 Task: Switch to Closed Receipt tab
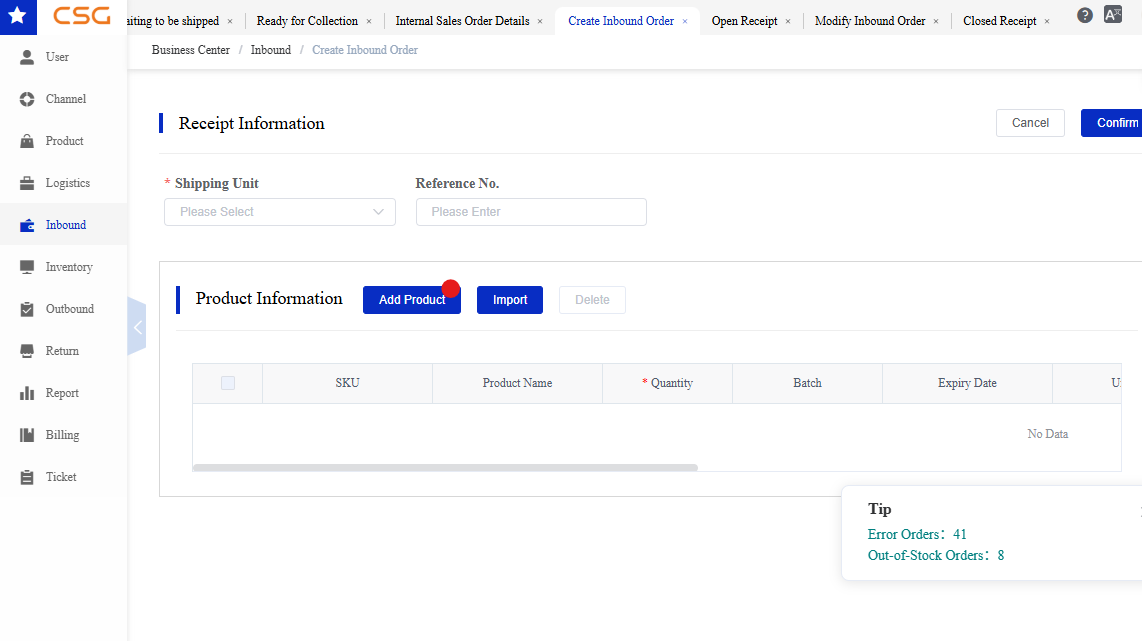999,21
